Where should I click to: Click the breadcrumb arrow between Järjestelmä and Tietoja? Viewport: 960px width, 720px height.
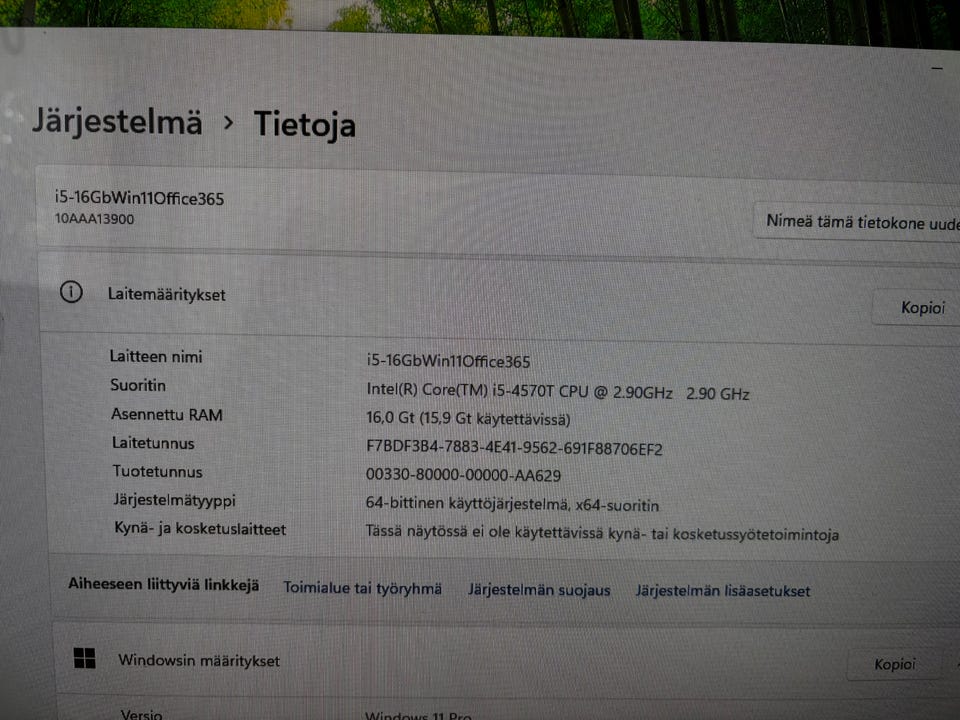tap(228, 122)
